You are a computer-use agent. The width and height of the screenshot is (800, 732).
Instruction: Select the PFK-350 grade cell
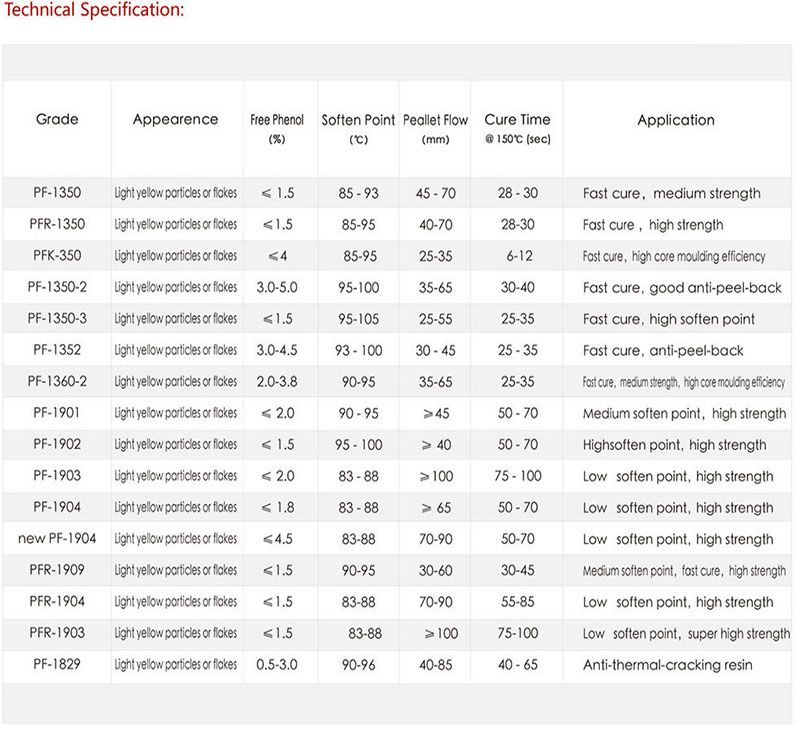pyautogui.click(x=57, y=256)
